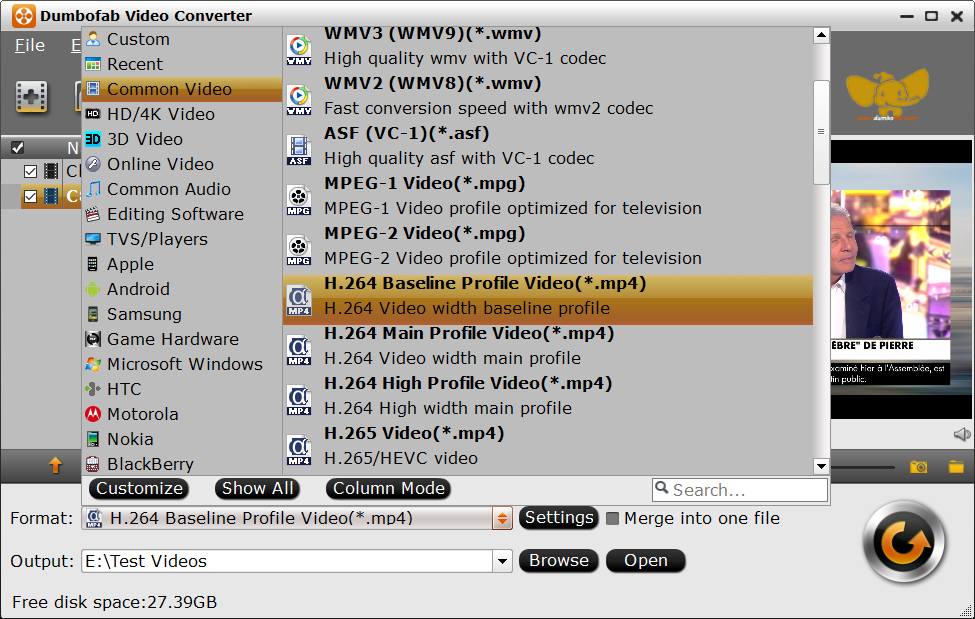Click the format list scroll-down arrow
This screenshot has width=975, height=619.
pyautogui.click(x=821, y=466)
